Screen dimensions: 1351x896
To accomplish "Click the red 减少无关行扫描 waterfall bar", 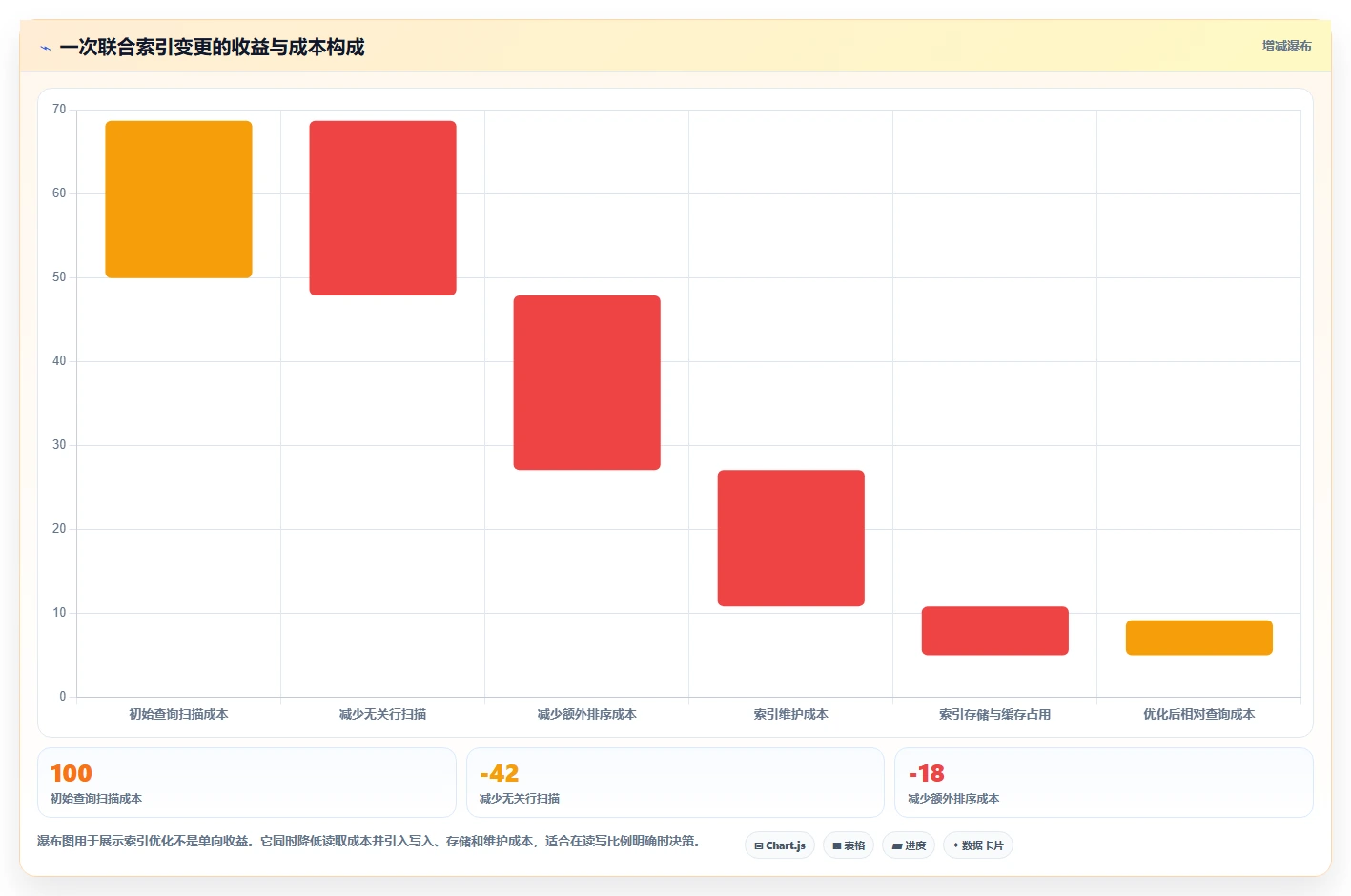I will pyautogui.click(x=382, y=208).
